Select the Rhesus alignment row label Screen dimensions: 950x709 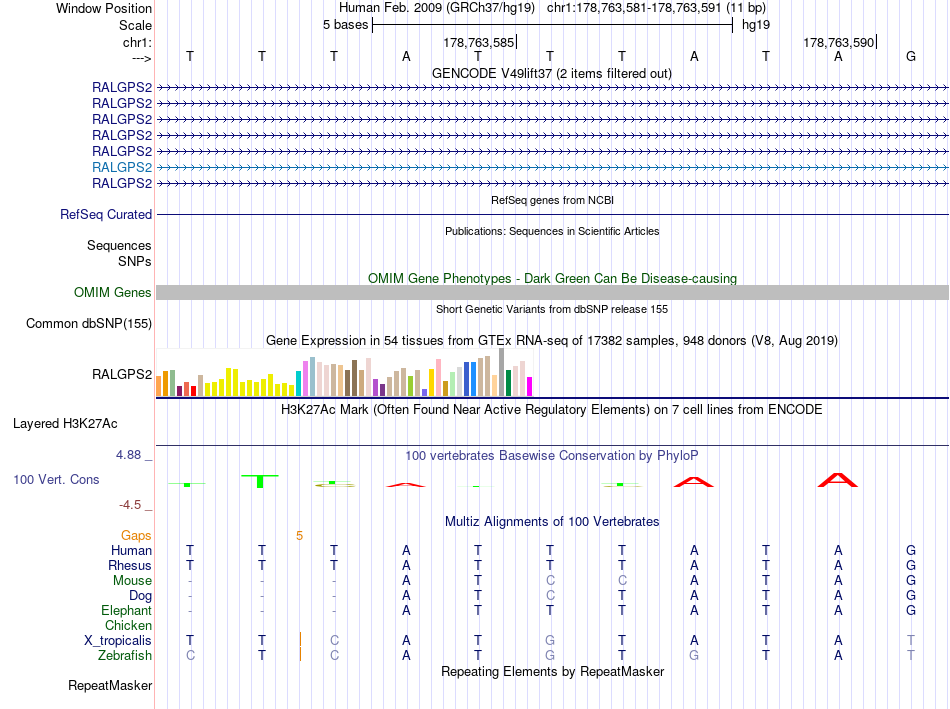tap(130, 565)
